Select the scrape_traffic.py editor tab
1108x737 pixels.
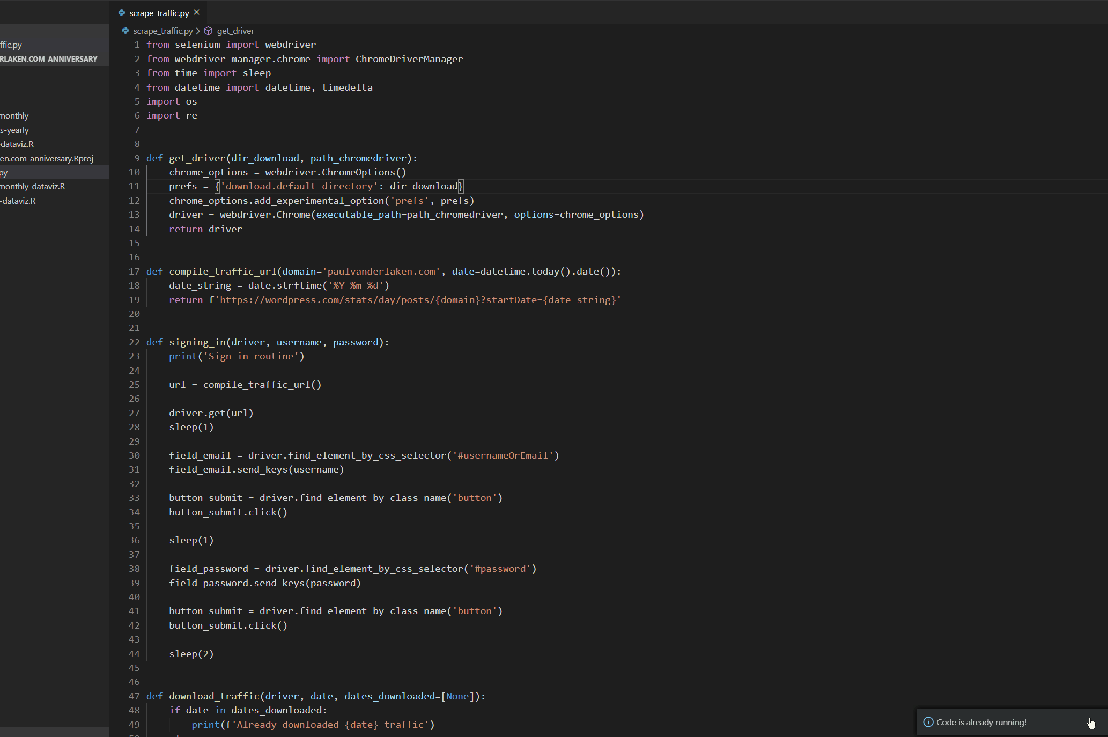[x=159, y=13]
